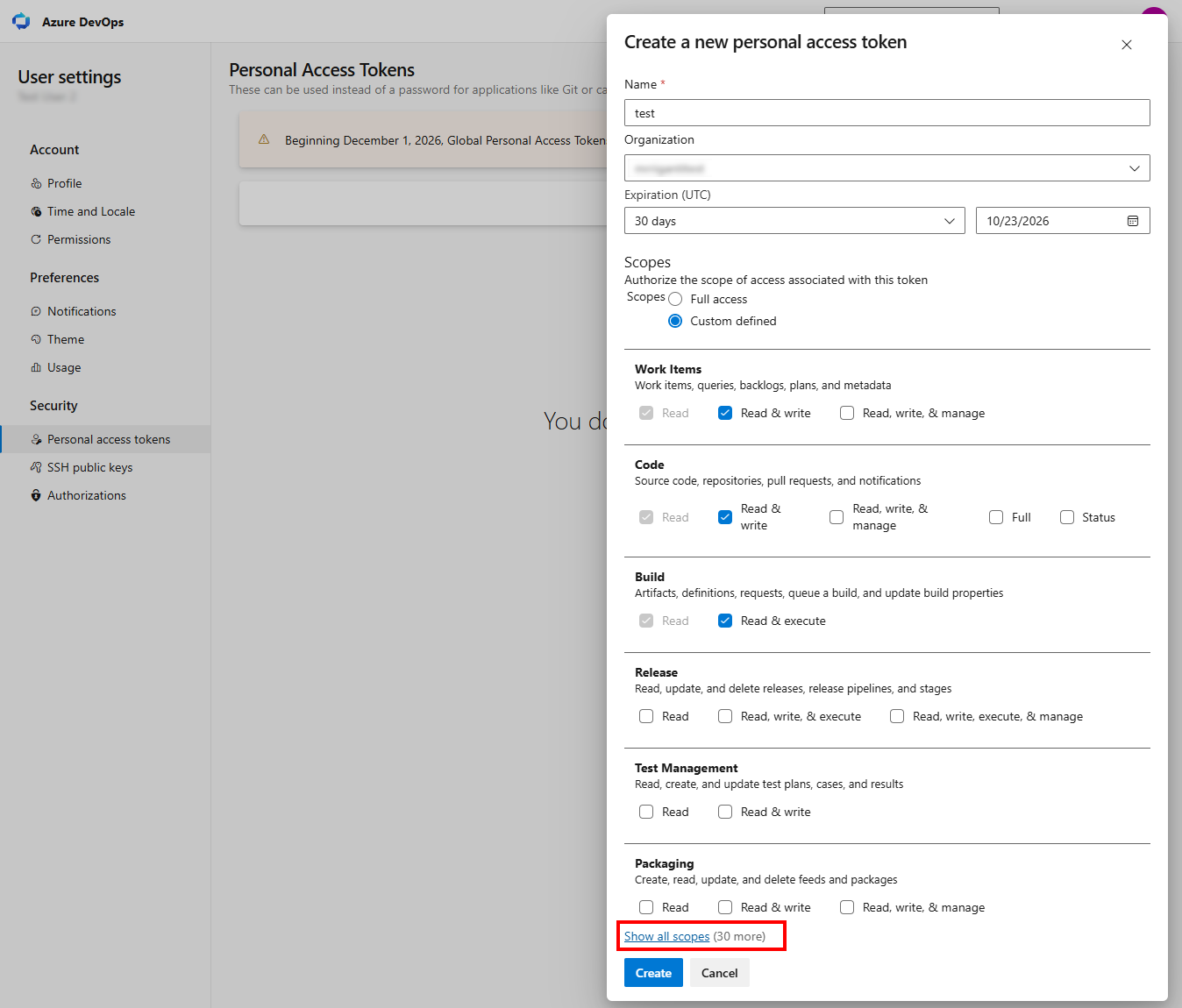Viewport: 1182px width, 1008px height.
Task: Check Work Items Read, write, & manage
Action: point(847,413)
